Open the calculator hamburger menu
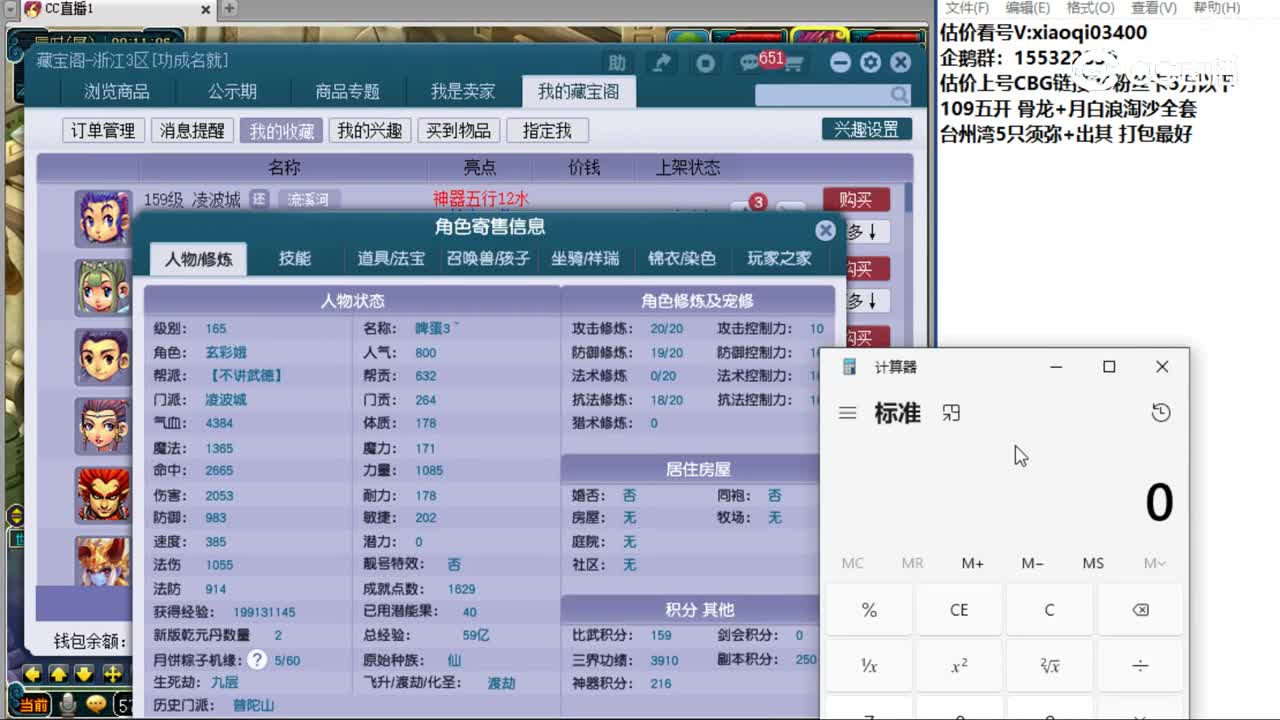 848,412
